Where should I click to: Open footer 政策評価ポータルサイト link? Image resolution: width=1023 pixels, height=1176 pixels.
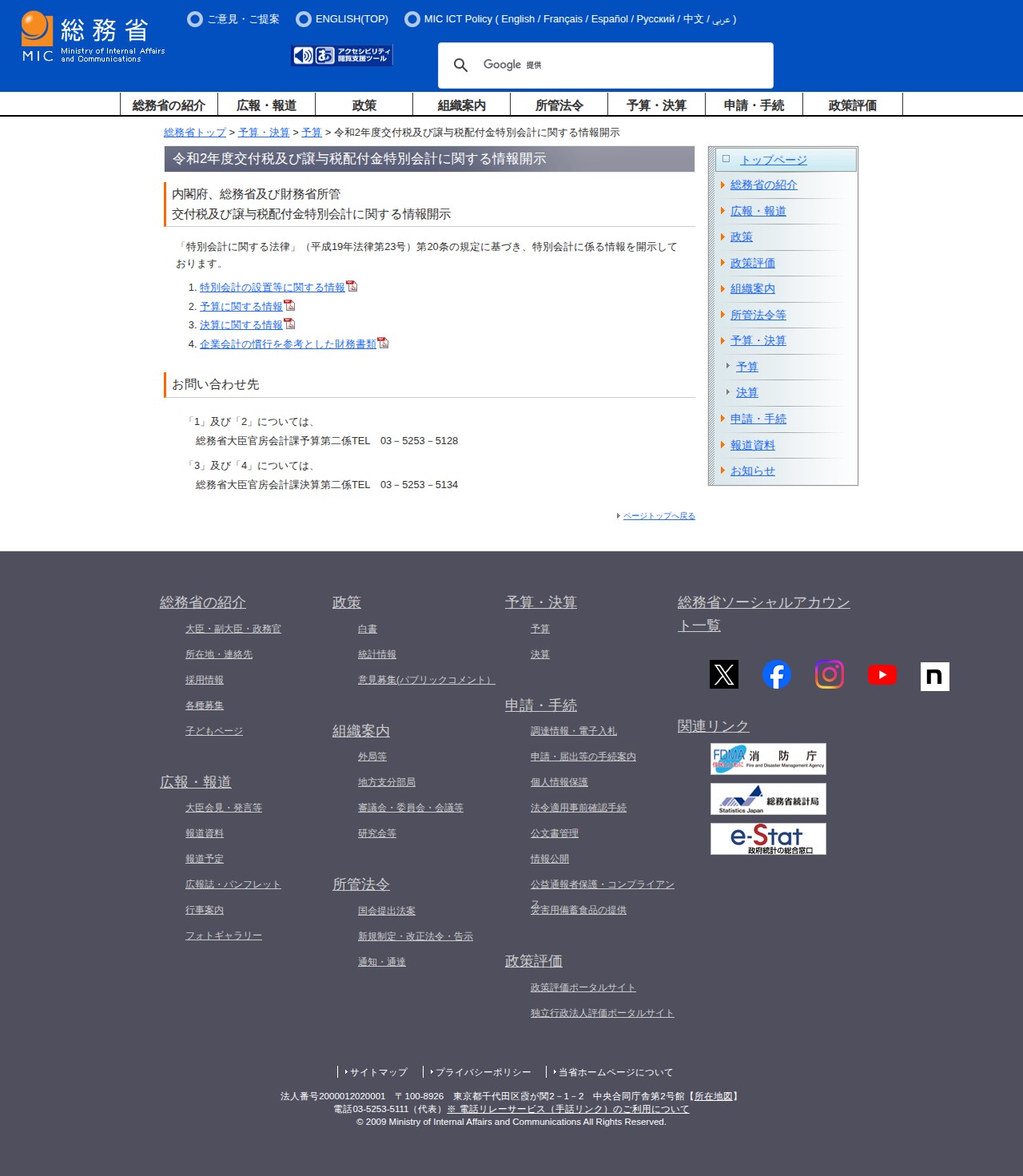(x=583, y=987)
